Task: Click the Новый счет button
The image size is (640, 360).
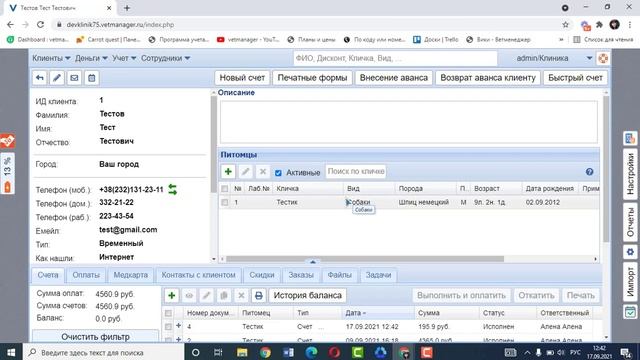Action: [x=242, y=78]
